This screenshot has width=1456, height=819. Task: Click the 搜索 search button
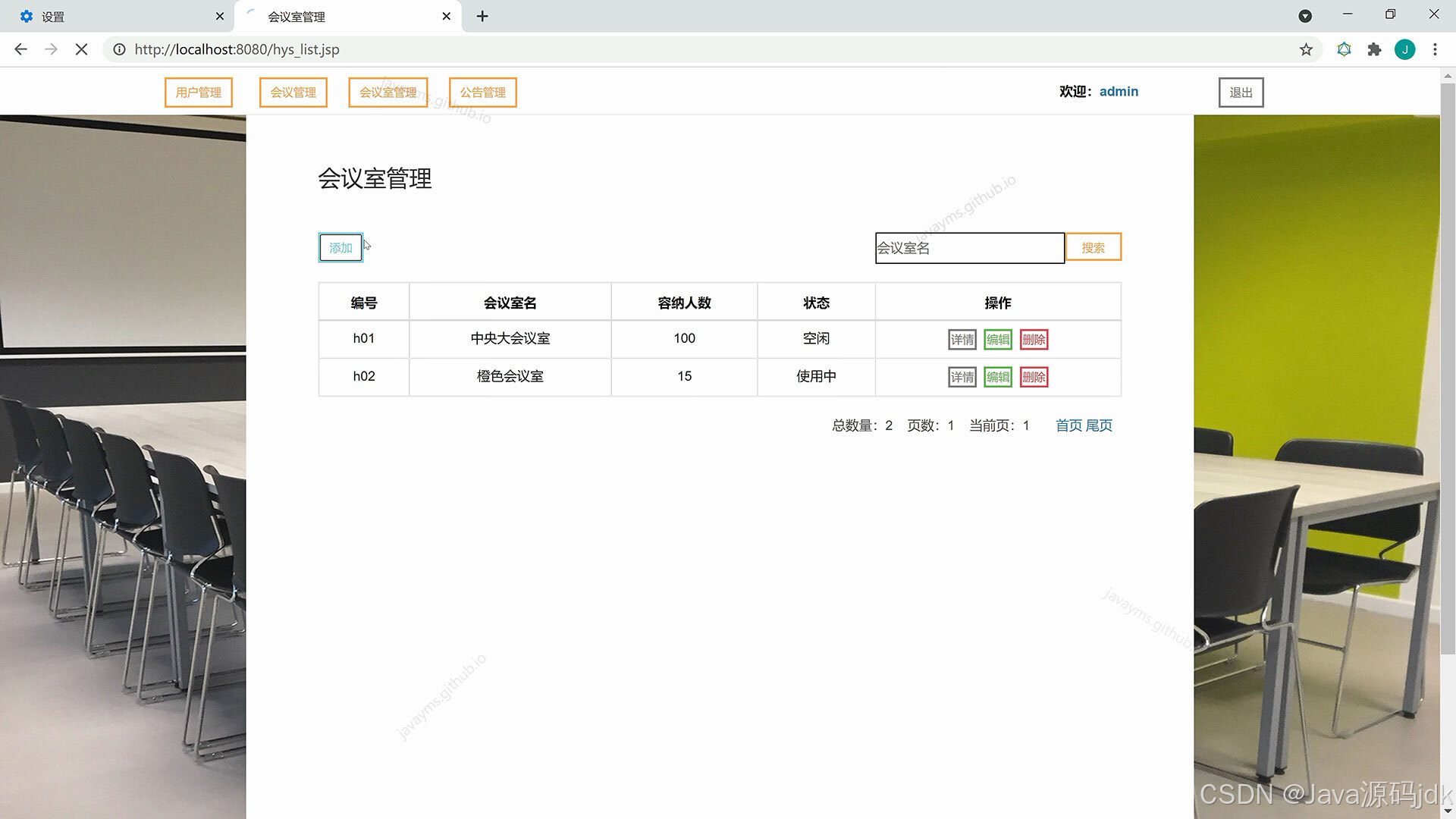pyautogui.click(x=1094, y=247)
